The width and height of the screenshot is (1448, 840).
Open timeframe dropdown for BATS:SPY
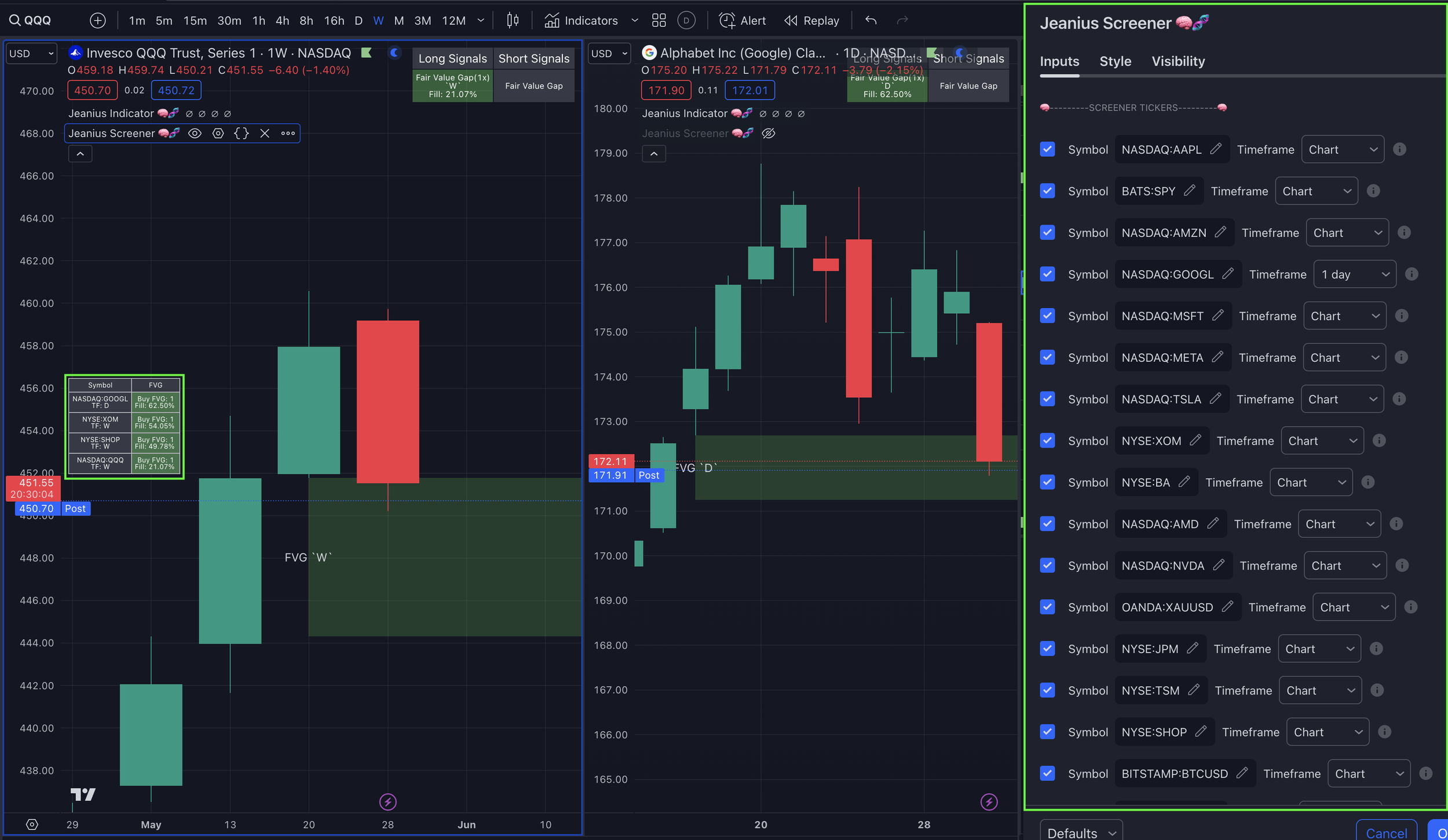pyautogui.click(x=1317, y=191)
